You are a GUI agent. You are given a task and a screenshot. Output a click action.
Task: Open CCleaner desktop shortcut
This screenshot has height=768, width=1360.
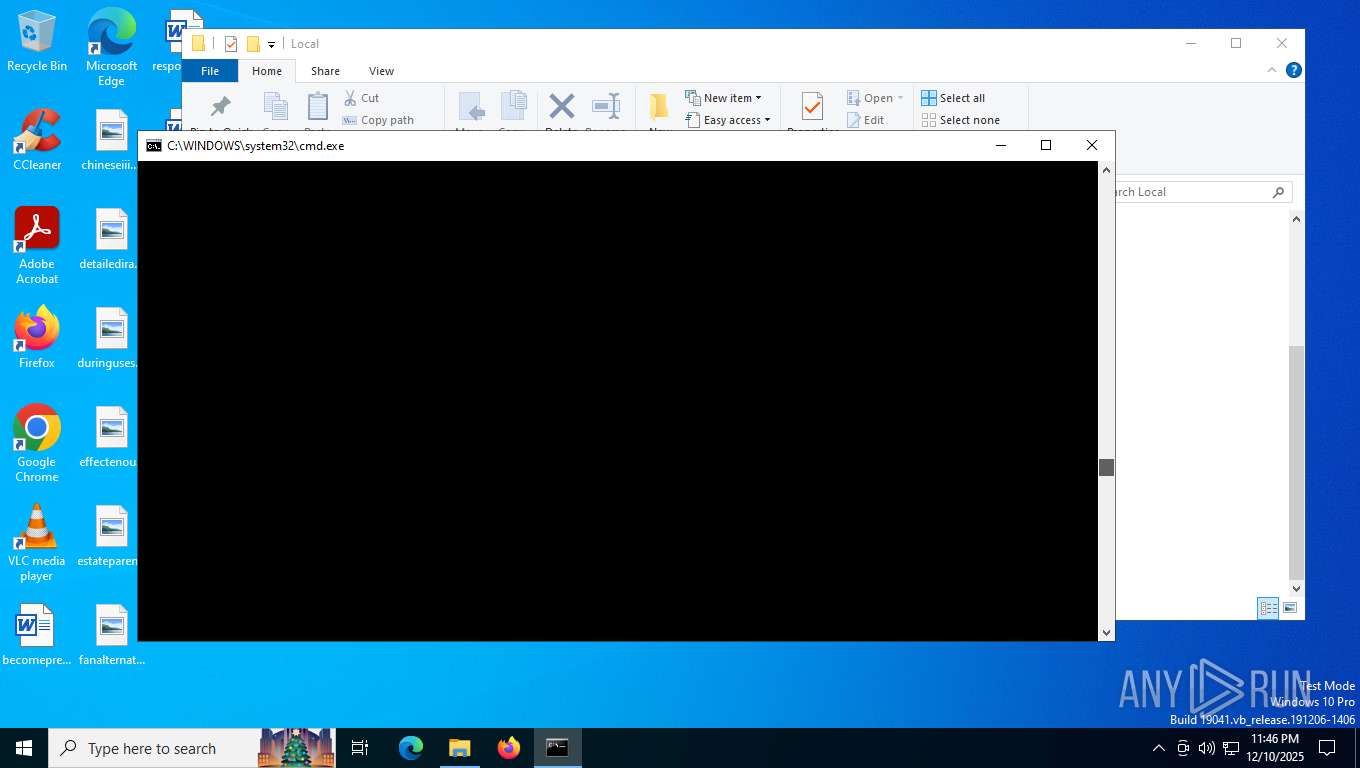(37, 139)
